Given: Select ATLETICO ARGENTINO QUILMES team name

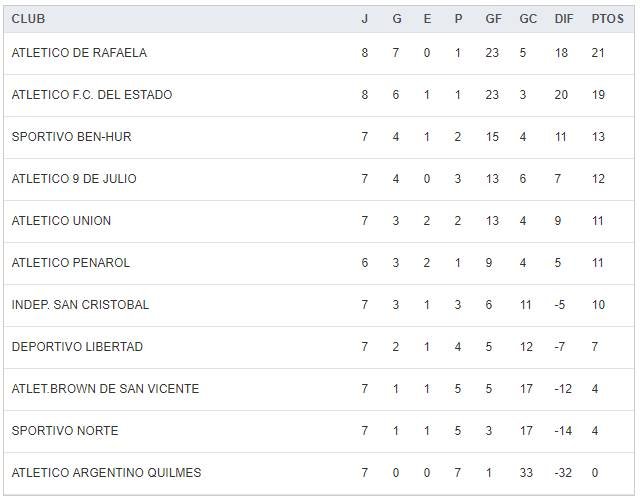Looking at the screenshot, I should 106,473.
